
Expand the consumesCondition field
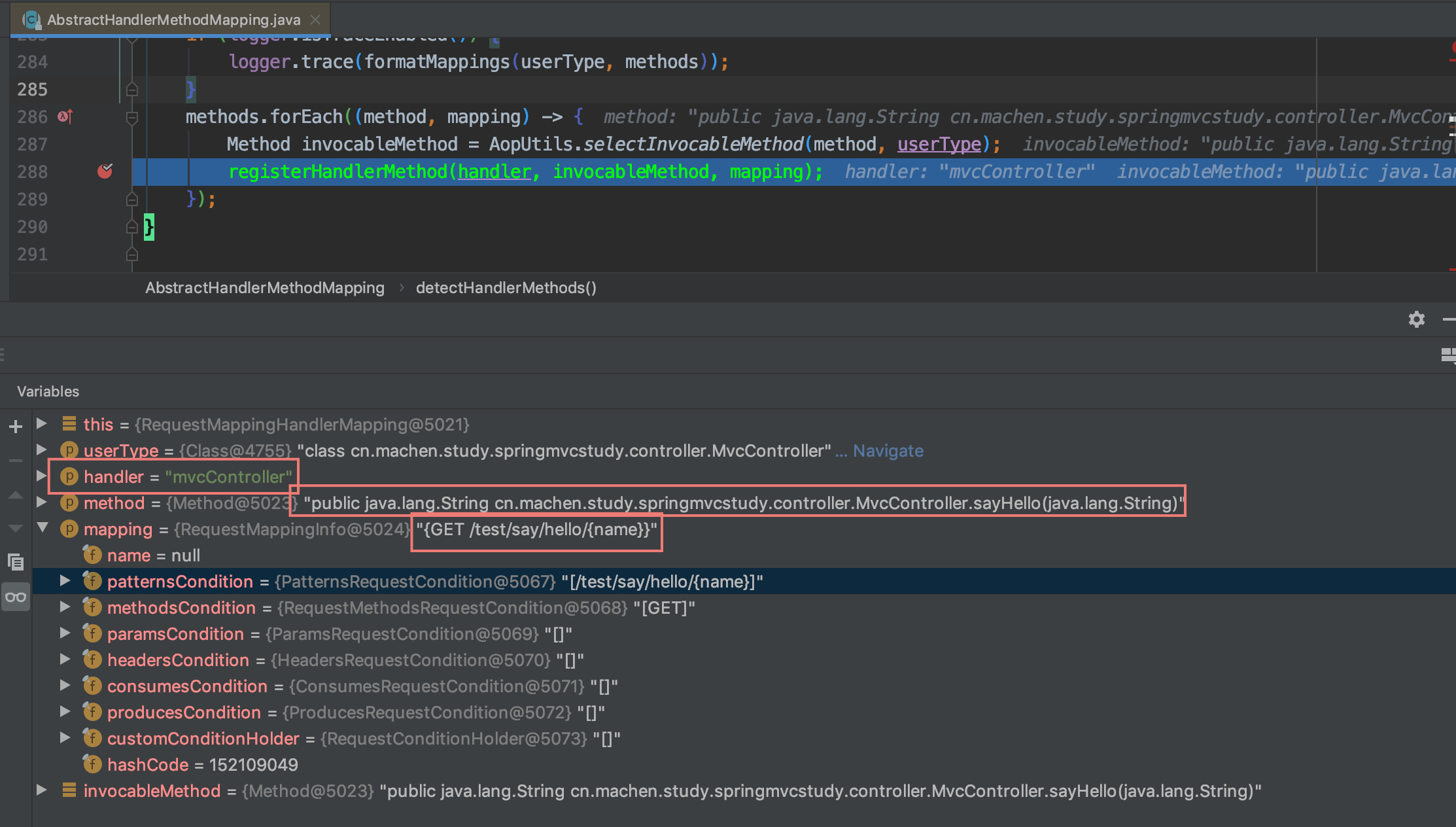tap(65, 685)
